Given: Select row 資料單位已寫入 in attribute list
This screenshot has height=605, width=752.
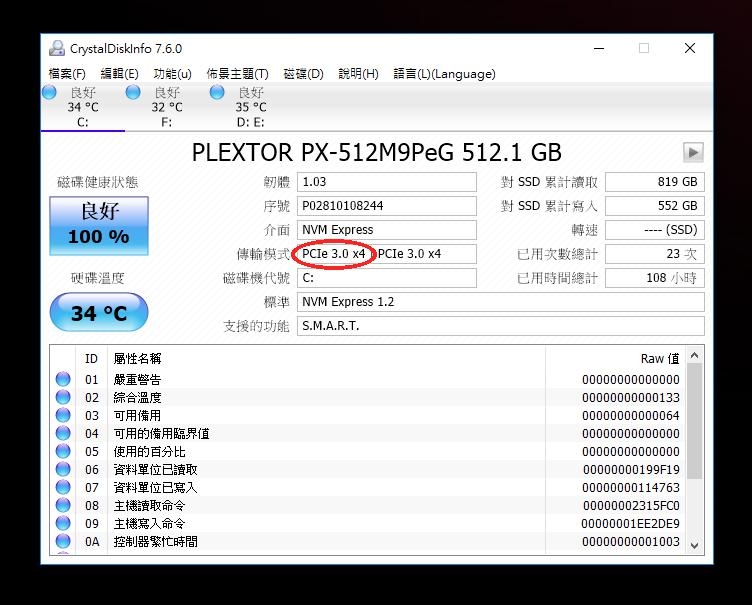Looking at the screenshot, I should 368,487.
